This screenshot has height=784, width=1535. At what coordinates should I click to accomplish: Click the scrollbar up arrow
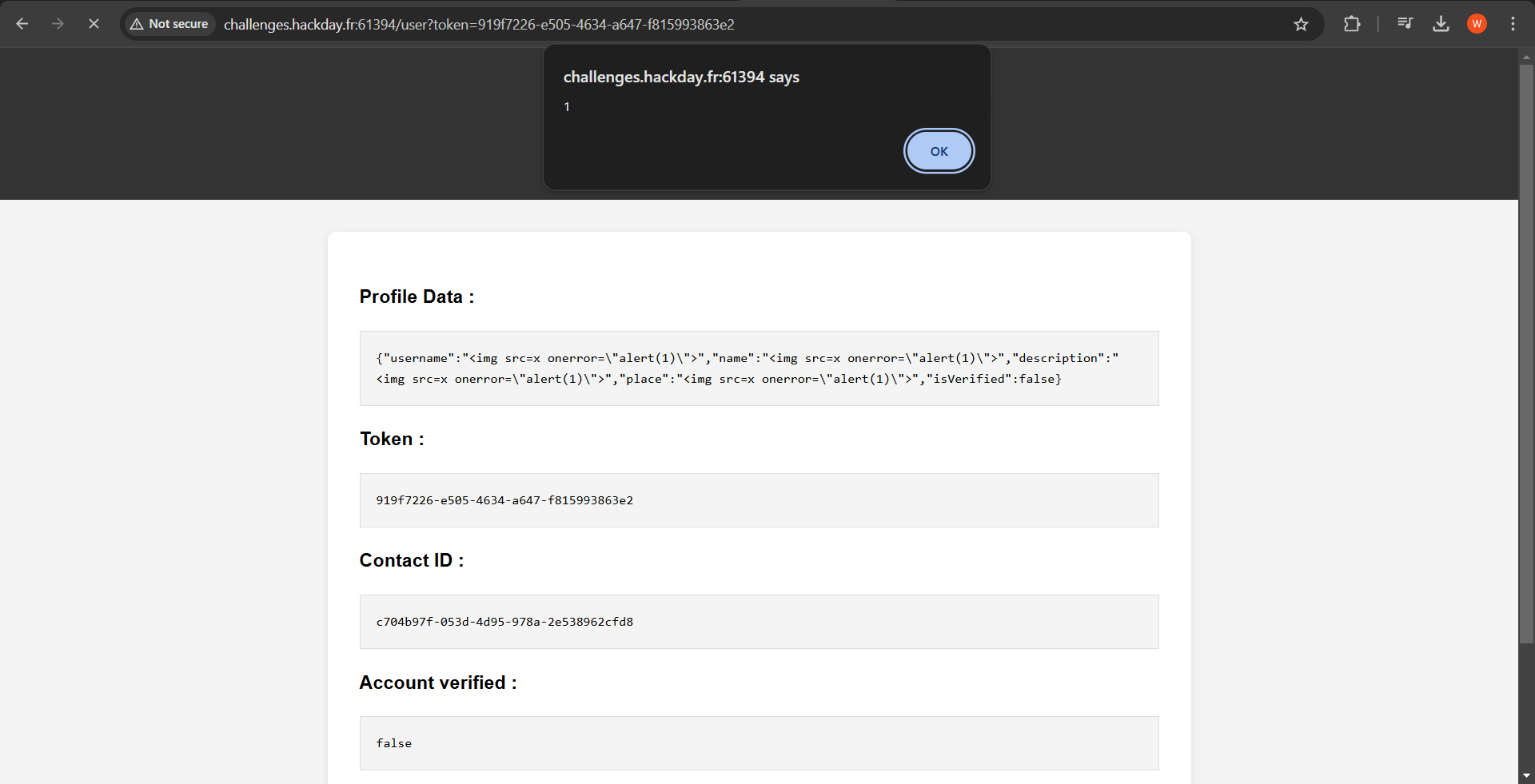(x=1526, y=57)
